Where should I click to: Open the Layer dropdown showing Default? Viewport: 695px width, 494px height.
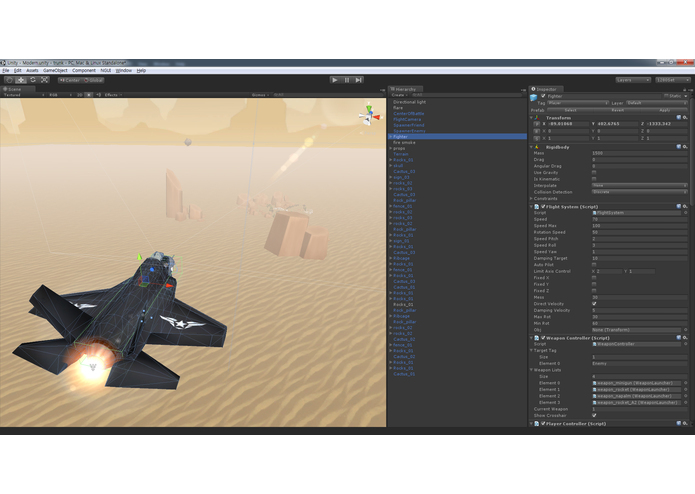656,103
